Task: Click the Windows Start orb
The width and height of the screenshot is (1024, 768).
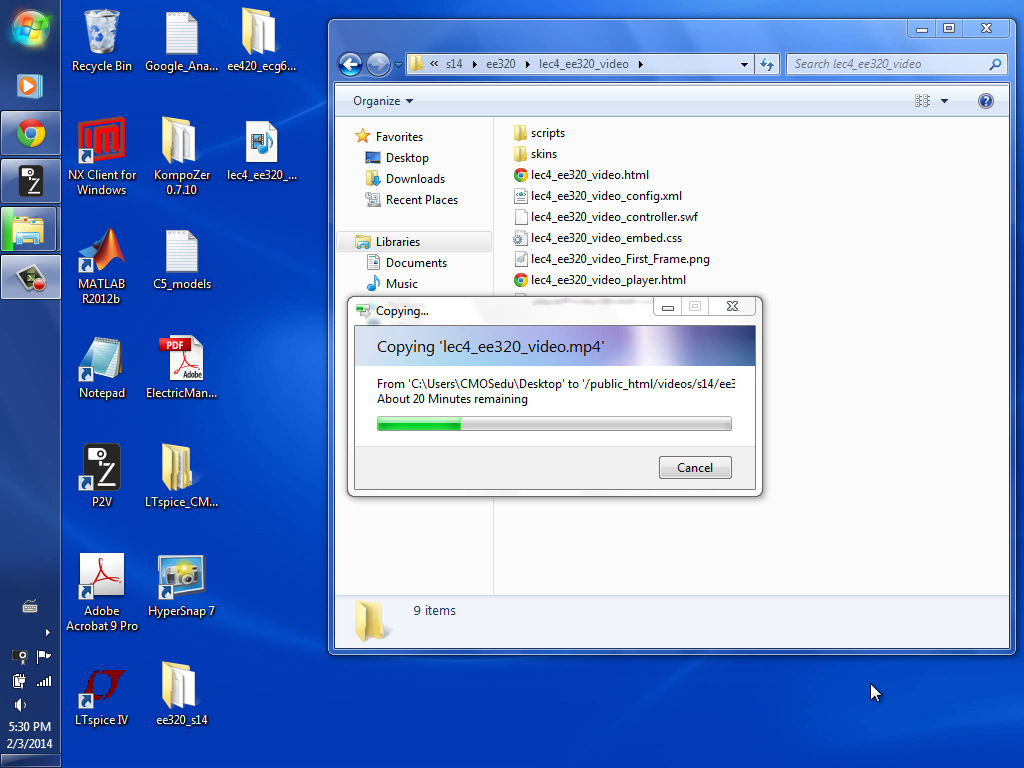Action: tap(30, 29)
